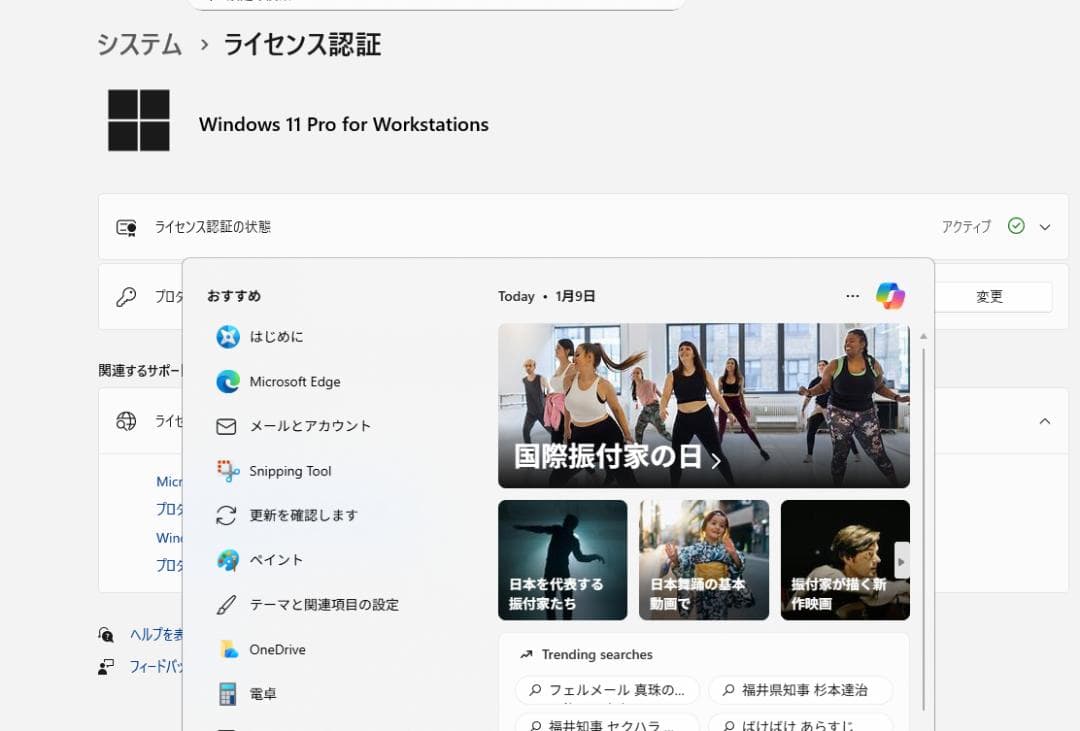This screenshot has height=731, width=1080.
Task: Open 電卓 from the suggestions list
Action: tap(265, 693)
